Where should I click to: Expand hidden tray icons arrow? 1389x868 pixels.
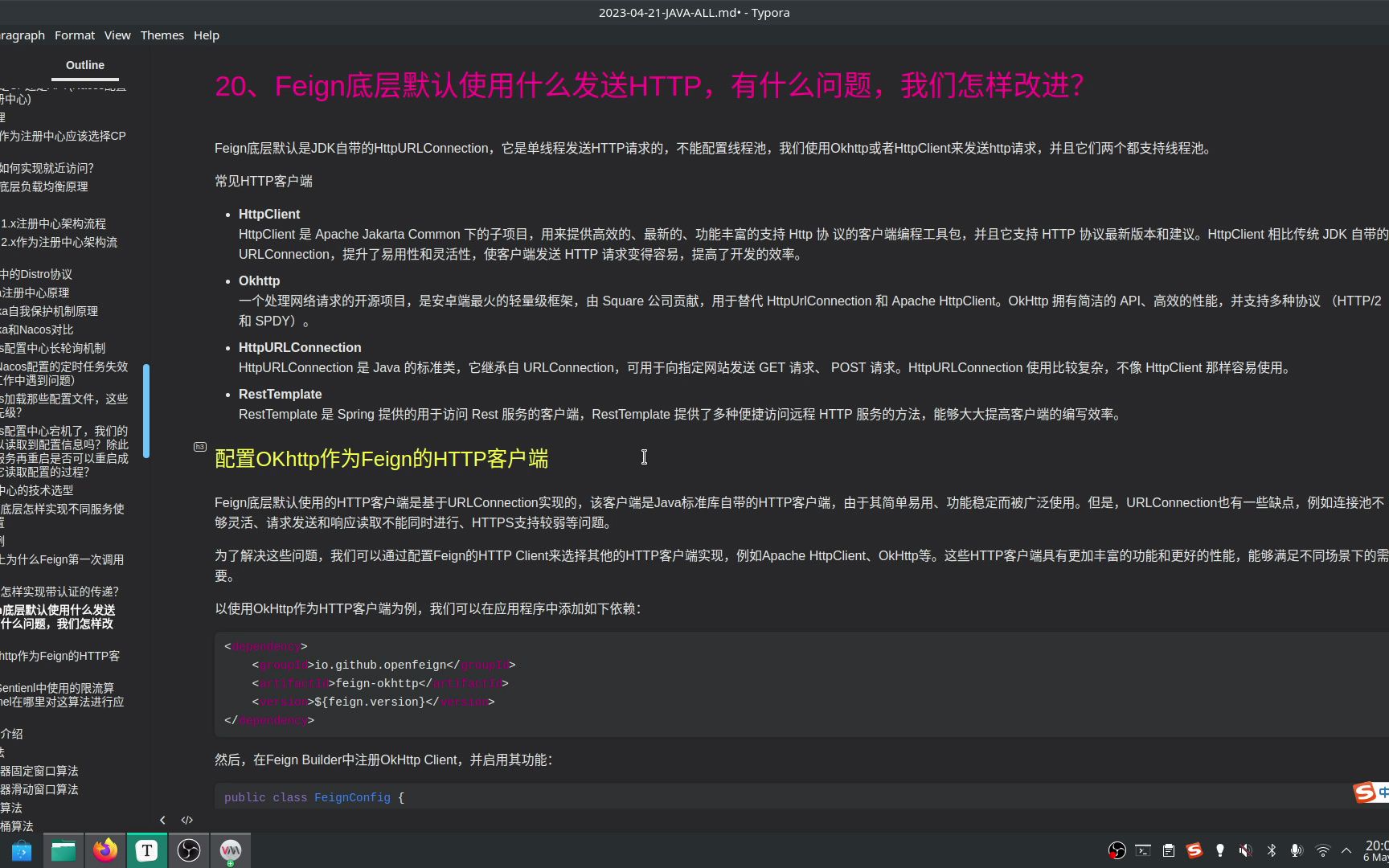[1347, 850]
